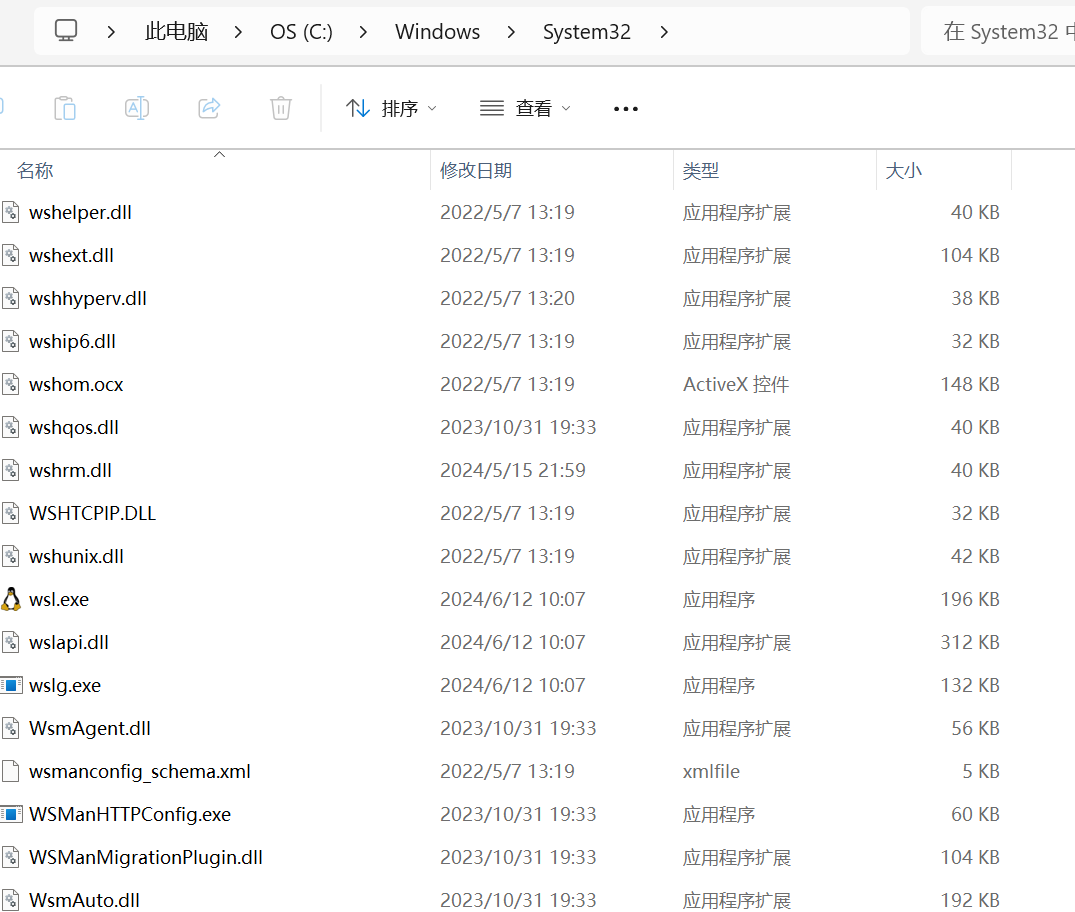The image size is (1075, 912).
Task: Click the paste clipboard toolbar icon
Action: (x=65, y=108)
